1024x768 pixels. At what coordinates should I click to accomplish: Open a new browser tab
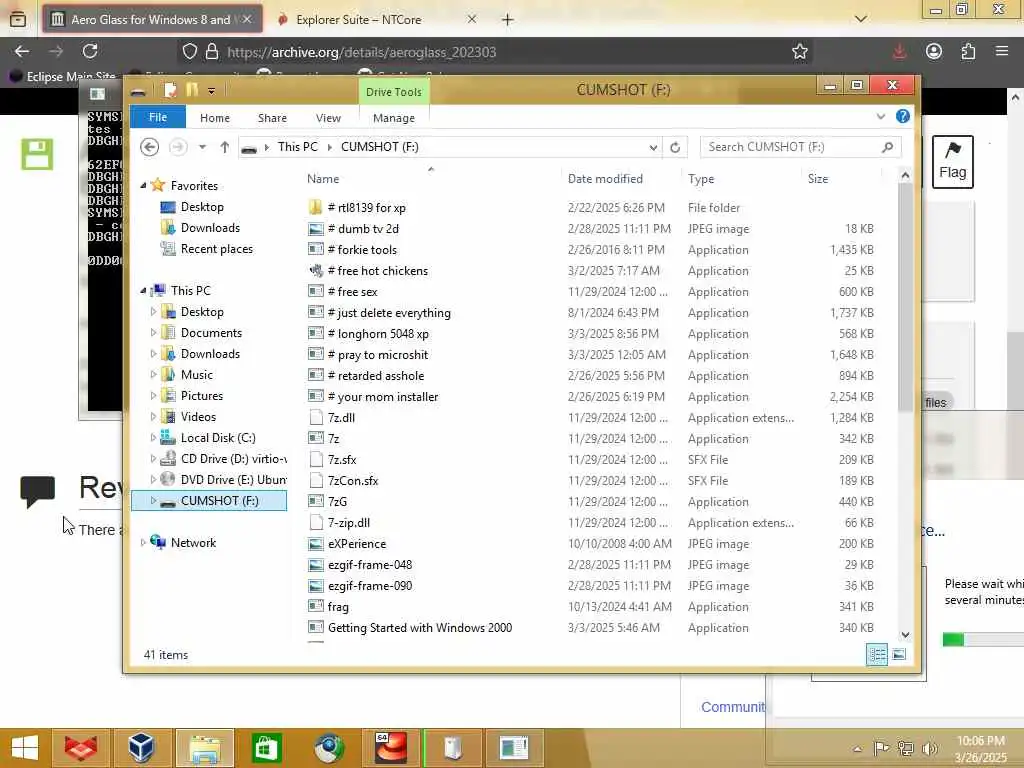[507, 20]
